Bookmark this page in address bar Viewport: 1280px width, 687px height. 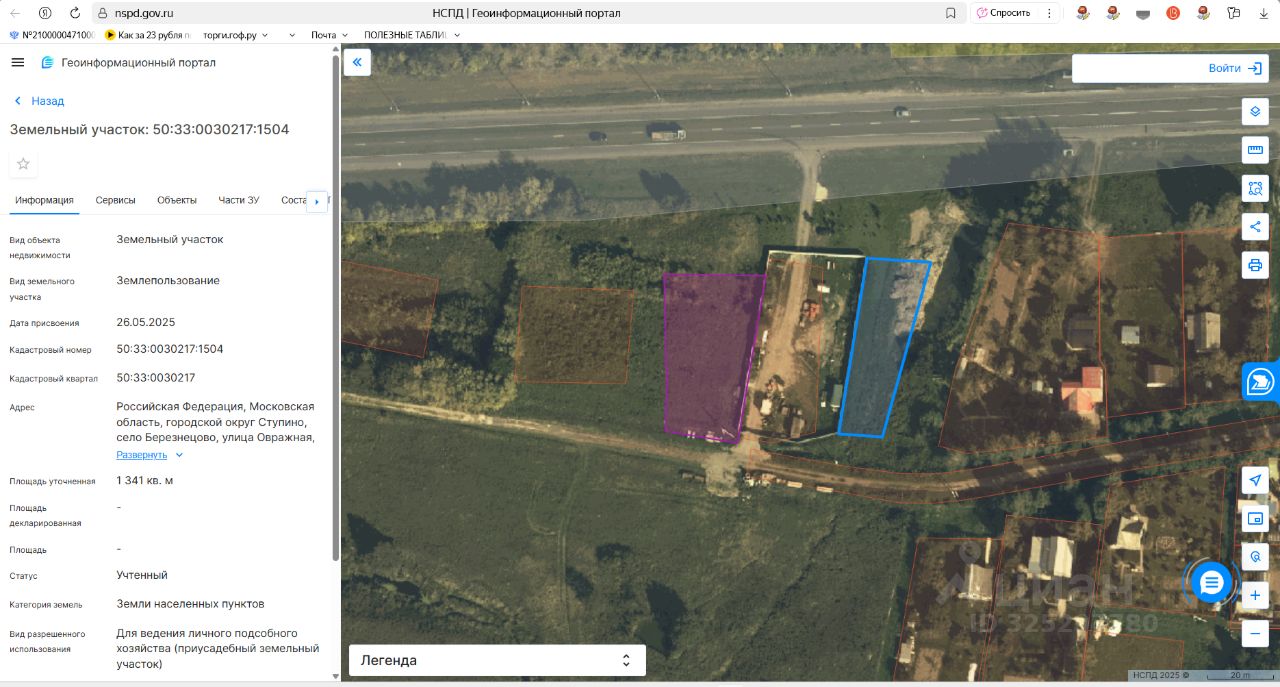(x=950, y=13)
